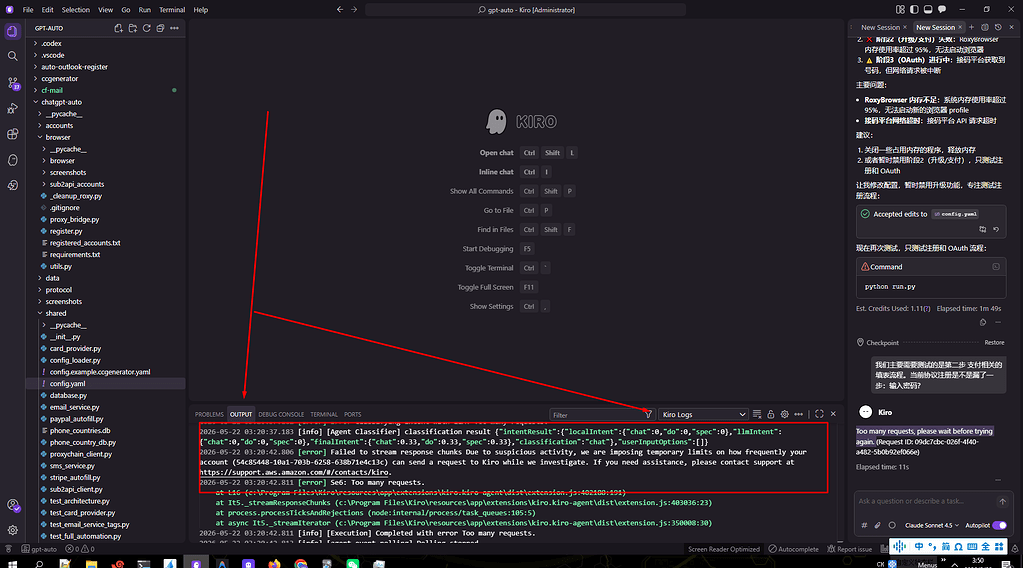Focus the output Filter input field
Viewport: 1023px width, 568px height.
point(597,415)
